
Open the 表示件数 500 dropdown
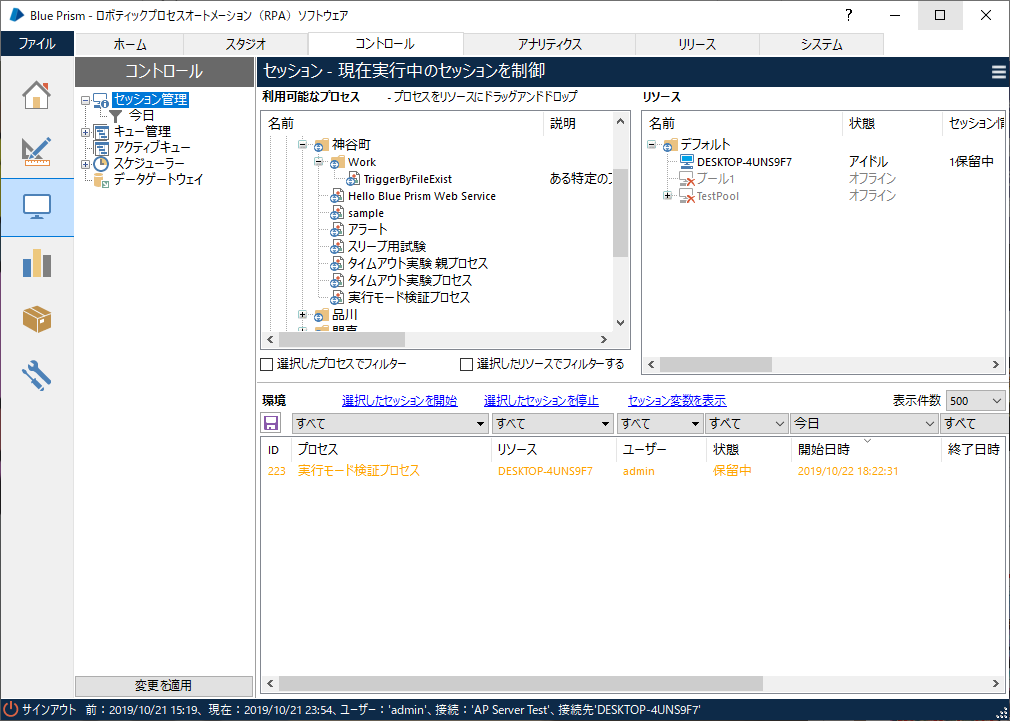click(975, 401)
